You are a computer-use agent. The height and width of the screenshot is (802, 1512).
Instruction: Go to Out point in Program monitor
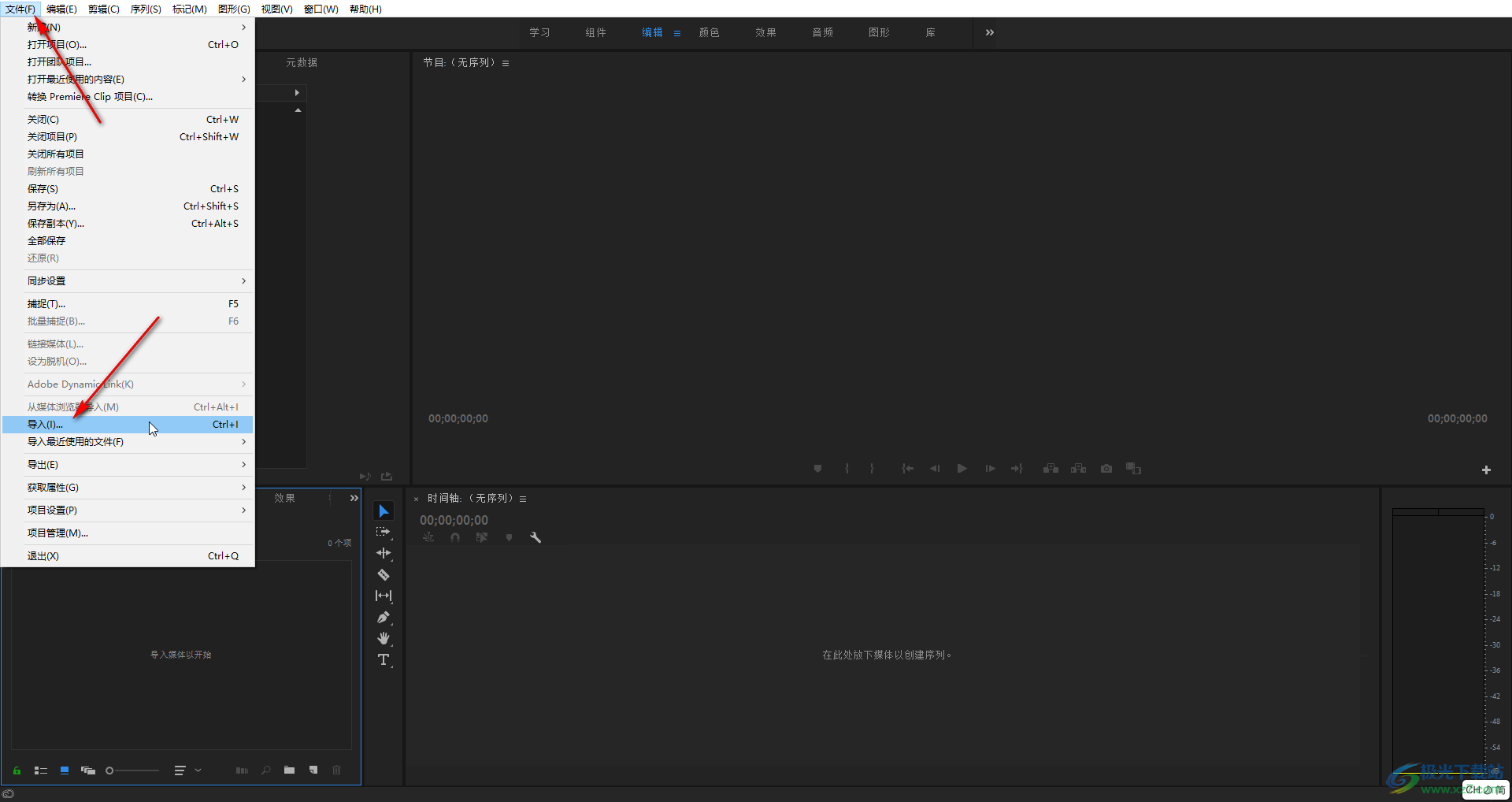(1017, 469)
